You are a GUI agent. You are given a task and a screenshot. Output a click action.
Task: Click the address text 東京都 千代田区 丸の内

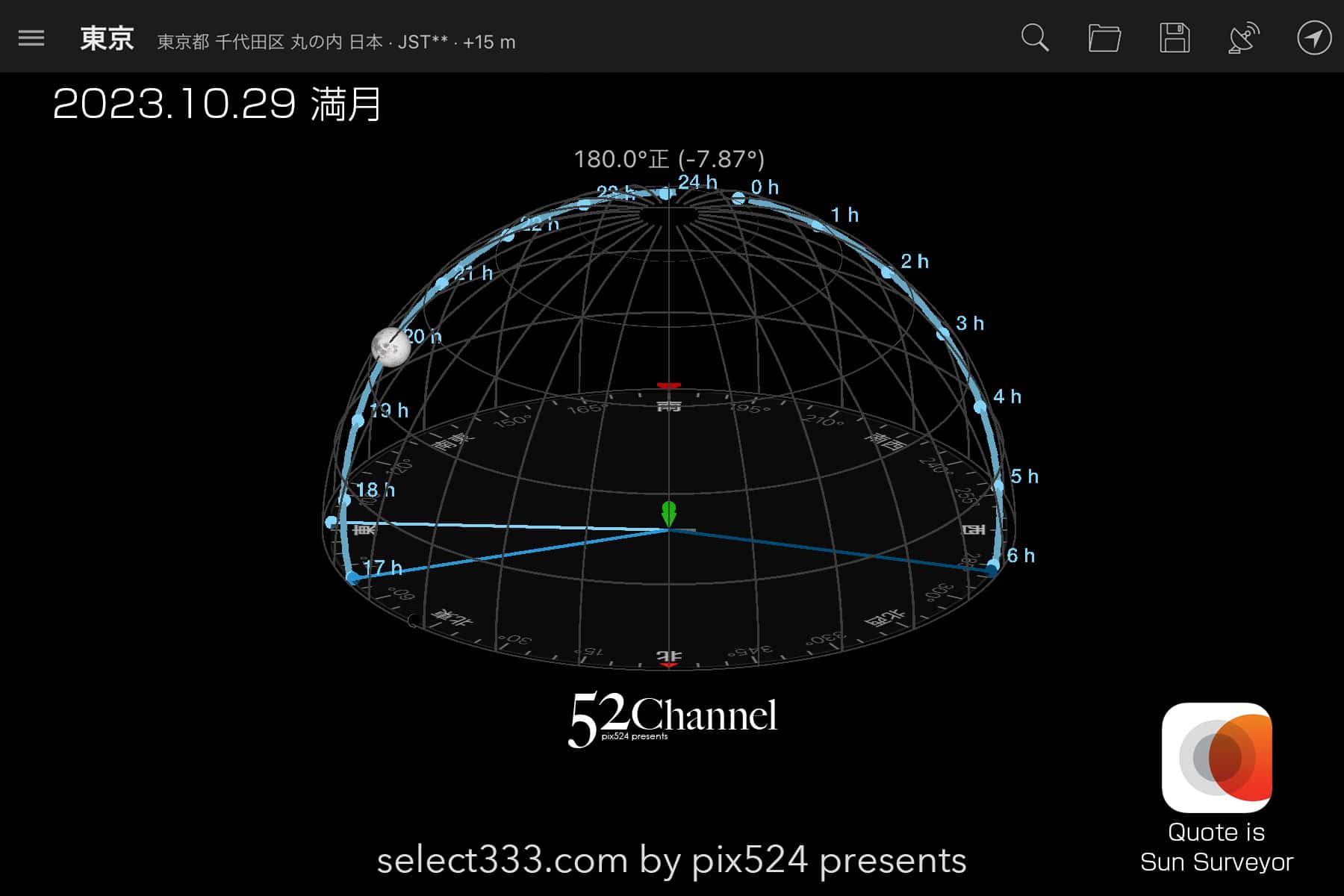[x=249, y=42]
